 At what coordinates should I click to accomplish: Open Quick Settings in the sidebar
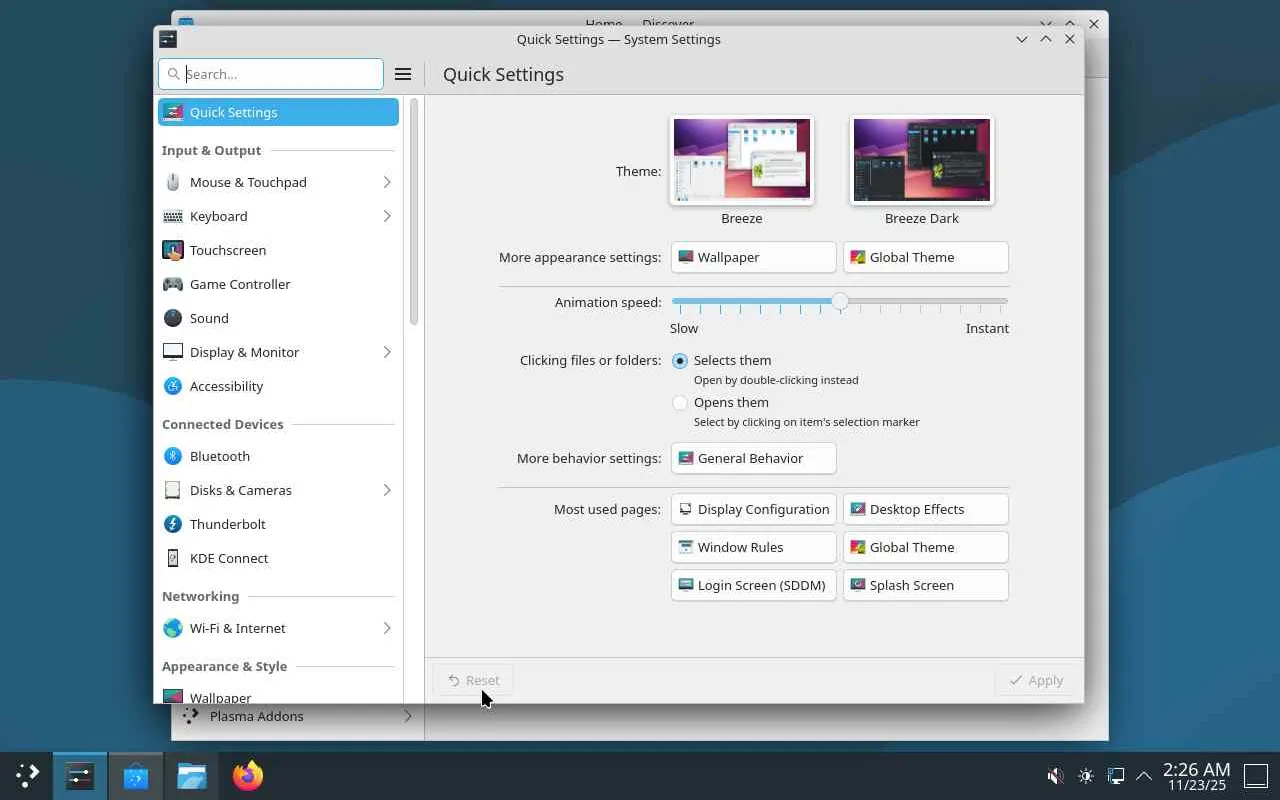[x=278, y=112]
